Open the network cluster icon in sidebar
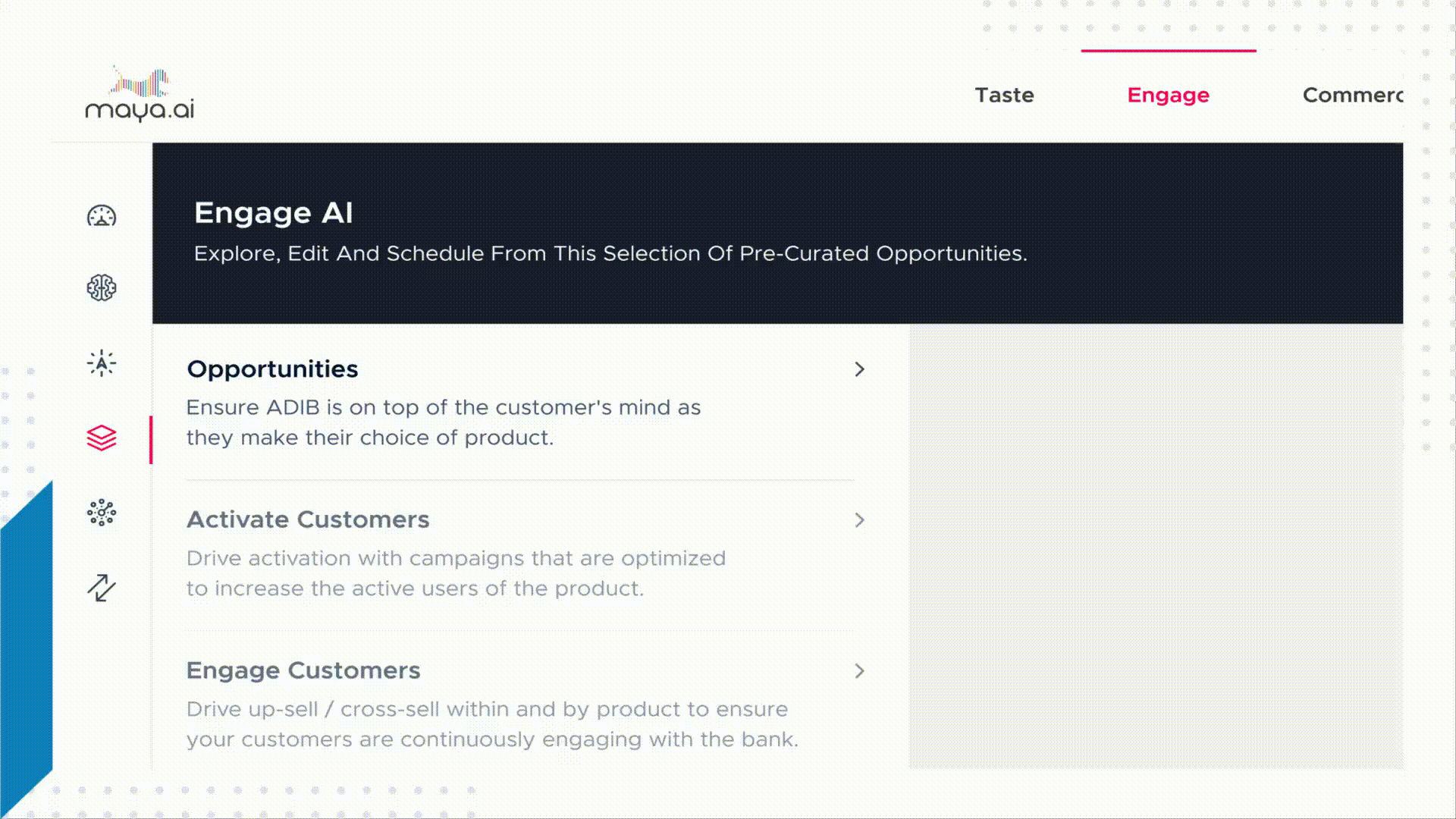The image size is (1456, 819). 101,513
